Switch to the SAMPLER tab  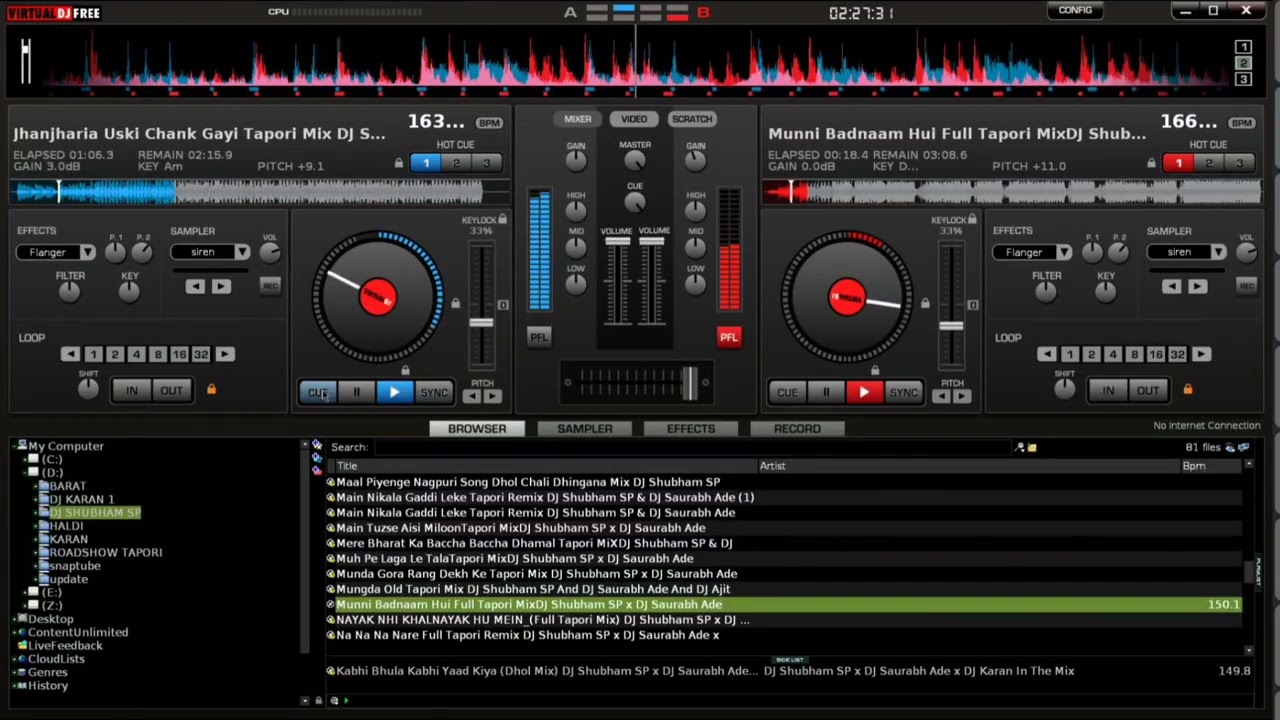585,429
